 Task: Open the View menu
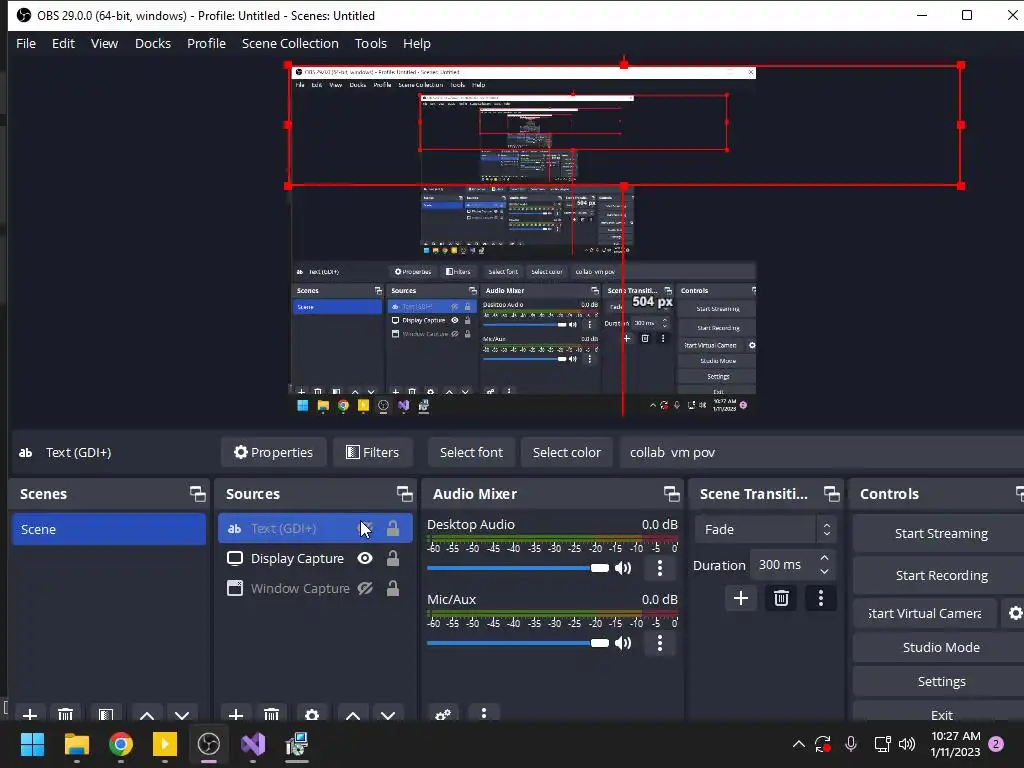tap(104, 43)
